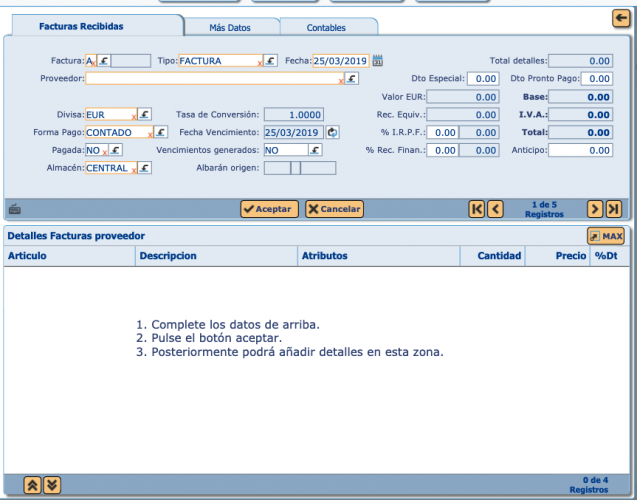Click the refresh icon beside Fecha Vencimiento

pos(332,132)
